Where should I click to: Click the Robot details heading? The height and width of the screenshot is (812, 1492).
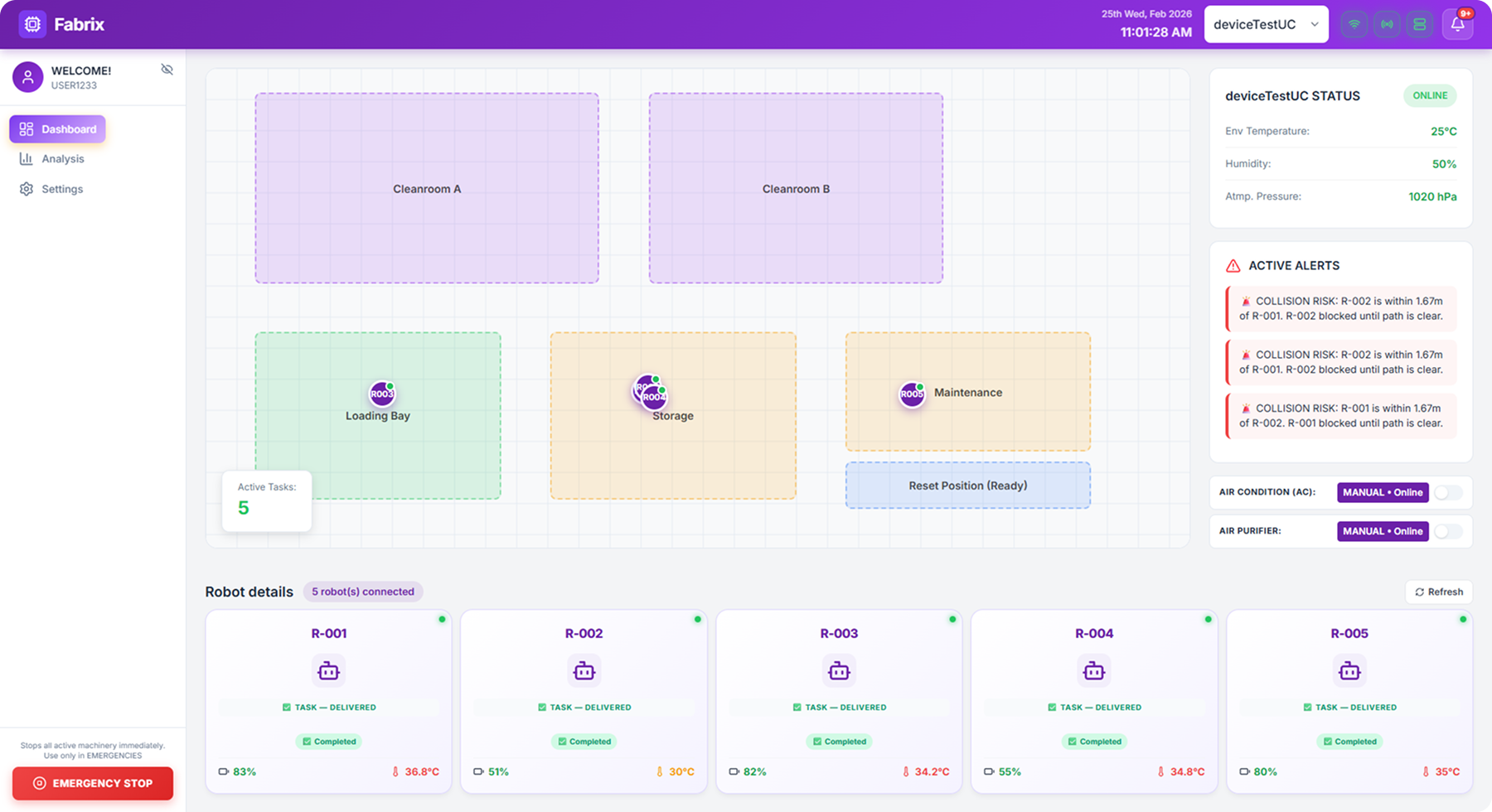tap(249, 592)
